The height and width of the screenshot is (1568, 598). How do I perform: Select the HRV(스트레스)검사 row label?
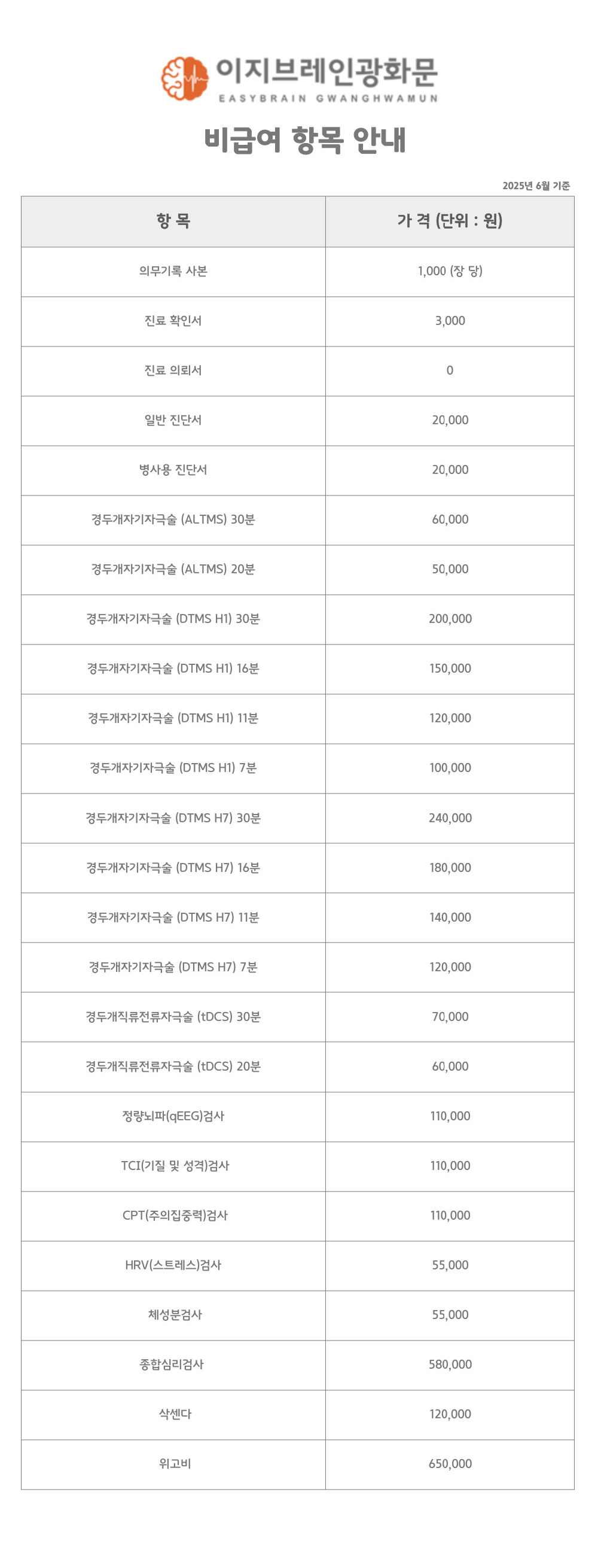click(173, 1266)
